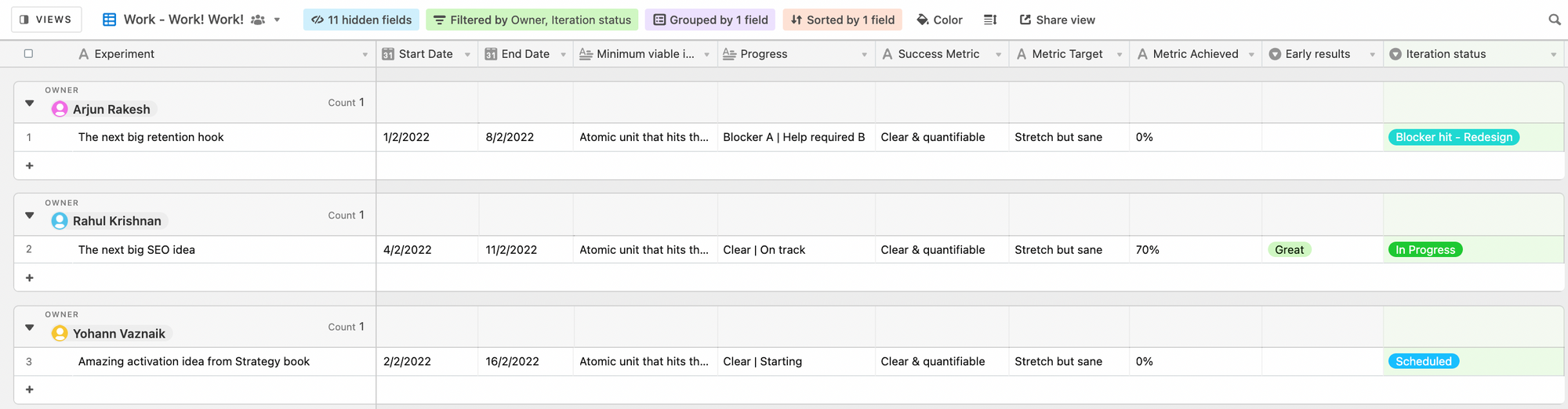Click Filtered by Owner, Iteration status
The width and height of the screenshot is (1568, 409).
(x=532, y=20)
